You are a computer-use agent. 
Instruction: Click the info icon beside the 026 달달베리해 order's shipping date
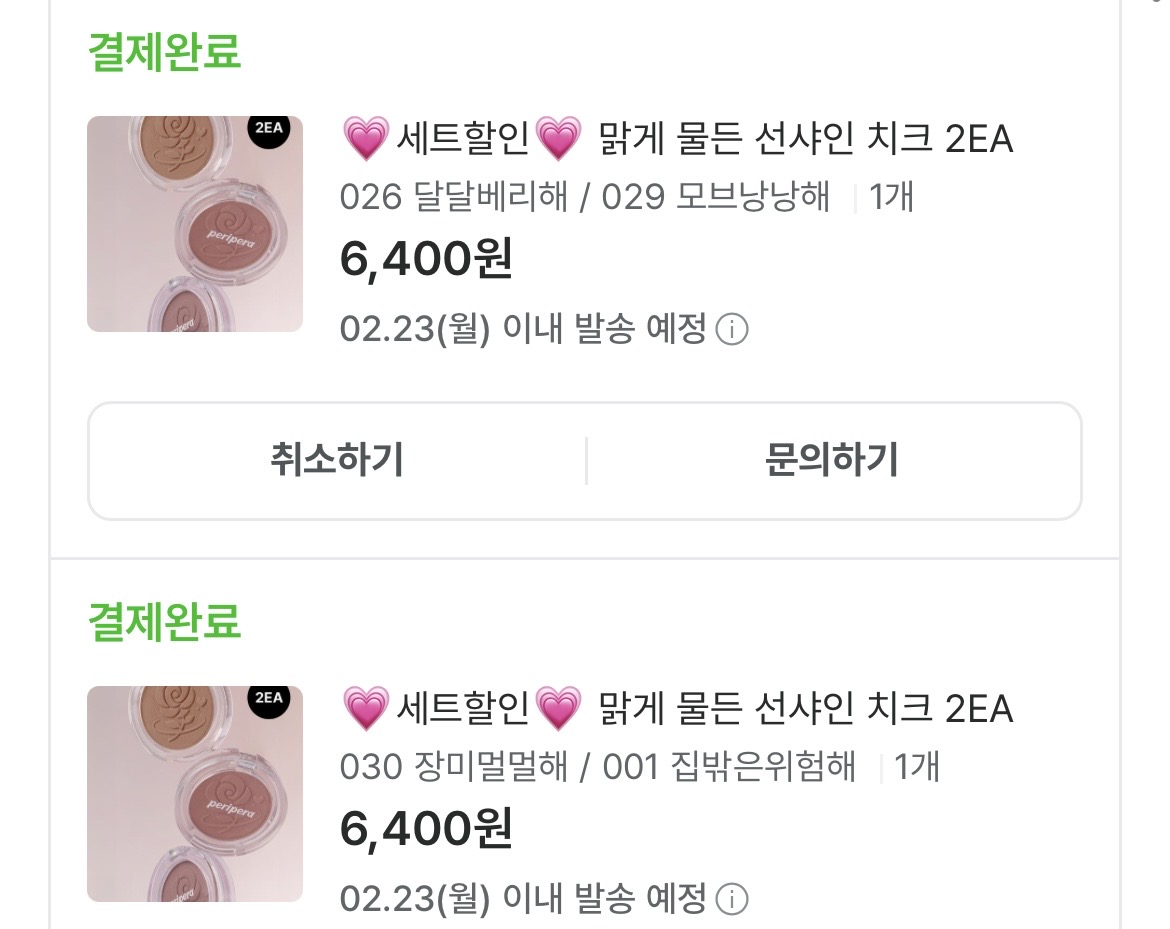click(x=733, y=330)
